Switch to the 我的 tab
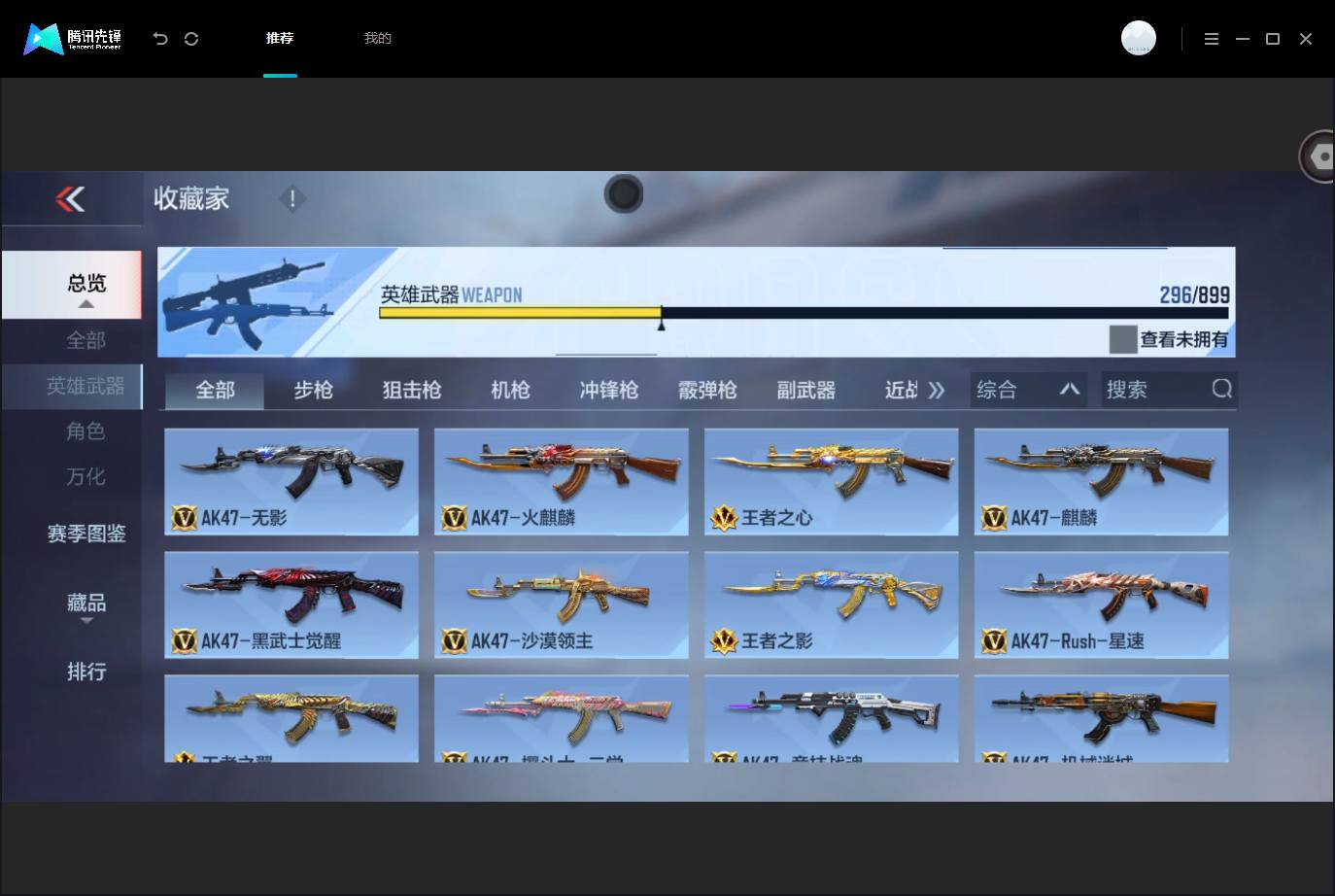 pos(377,38)
